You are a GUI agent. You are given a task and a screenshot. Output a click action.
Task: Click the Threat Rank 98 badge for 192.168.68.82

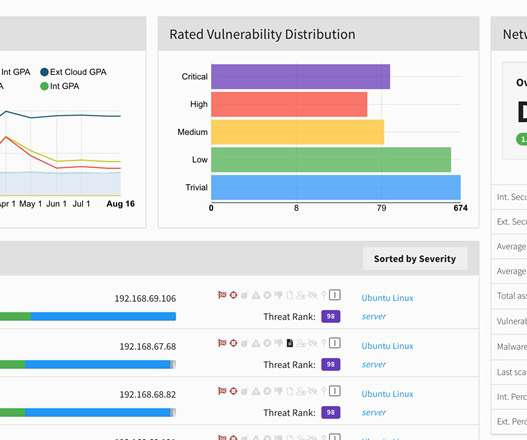(x=331, y=412)
